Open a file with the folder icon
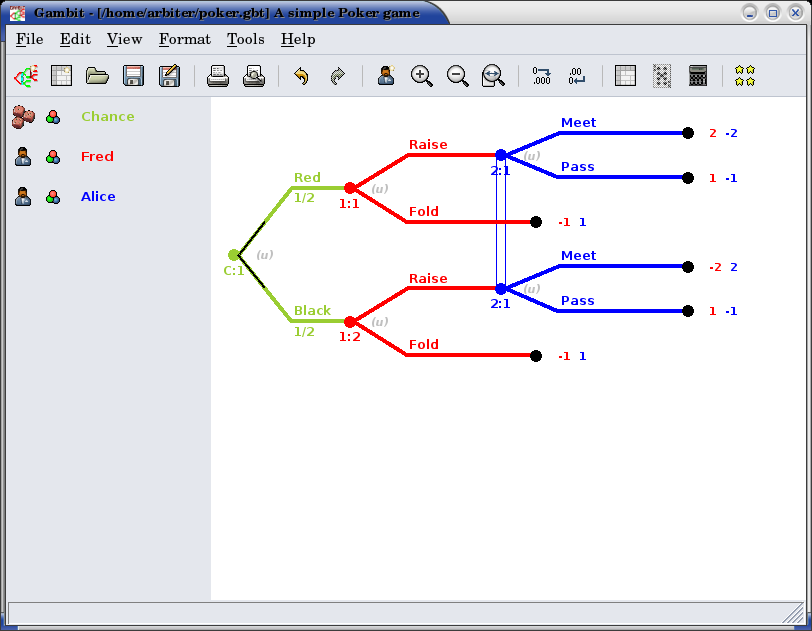 (x=97, y=76)
